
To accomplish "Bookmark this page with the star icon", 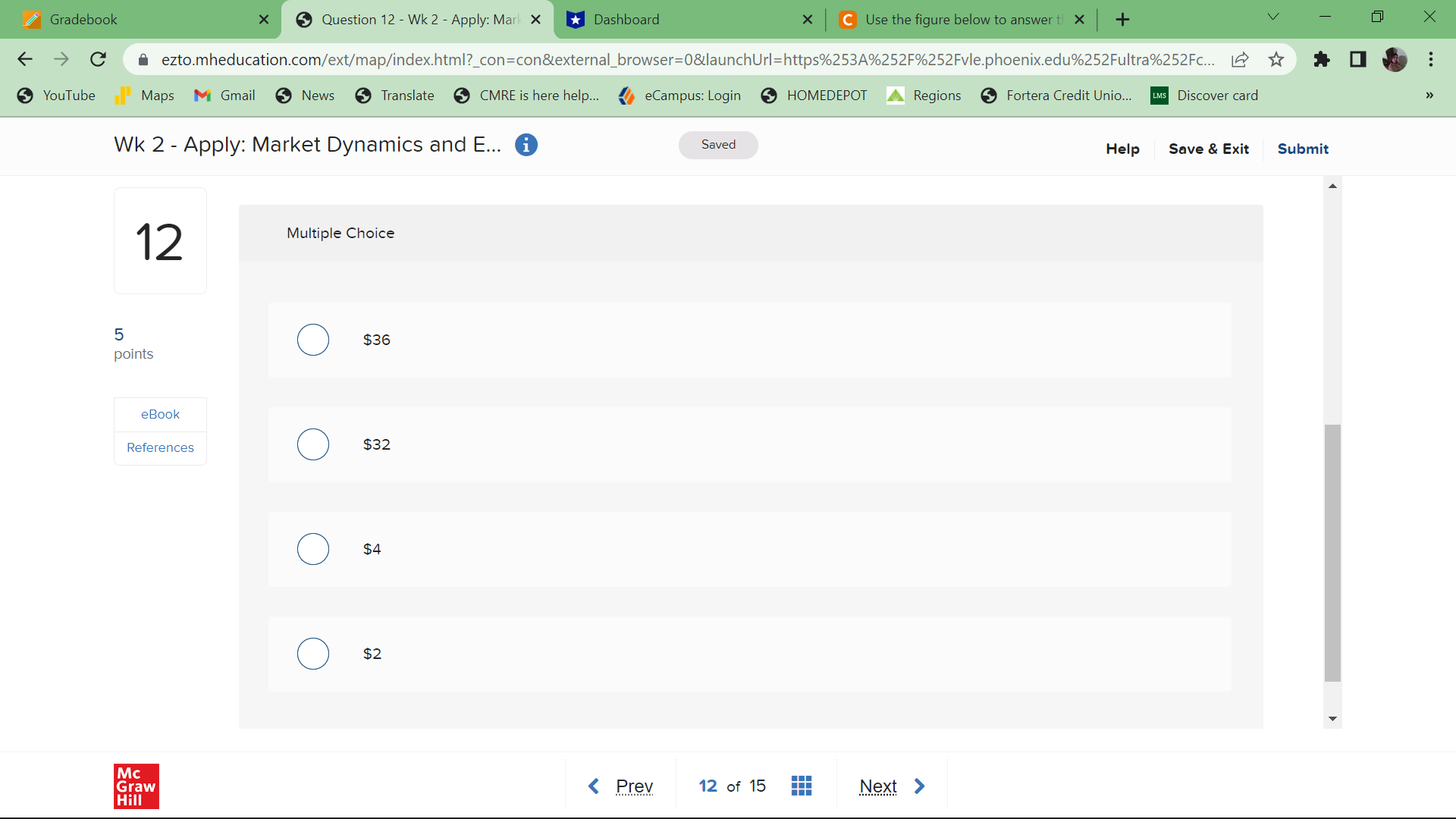I will pyautogui.click(x=1276, y=59).
